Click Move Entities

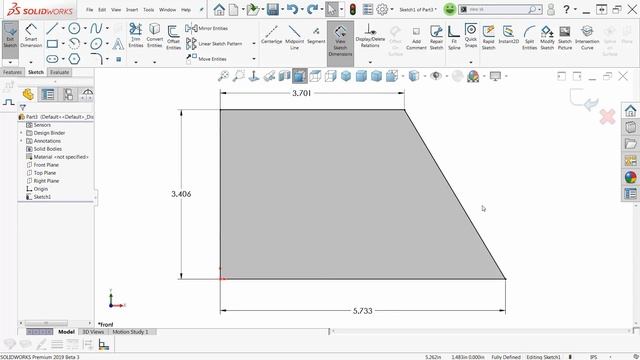[x=206, y=59]
